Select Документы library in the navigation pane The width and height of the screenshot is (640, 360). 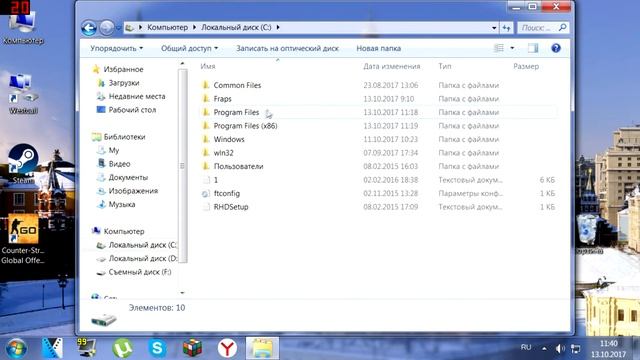pyautogui.click(x=128, y=177)
